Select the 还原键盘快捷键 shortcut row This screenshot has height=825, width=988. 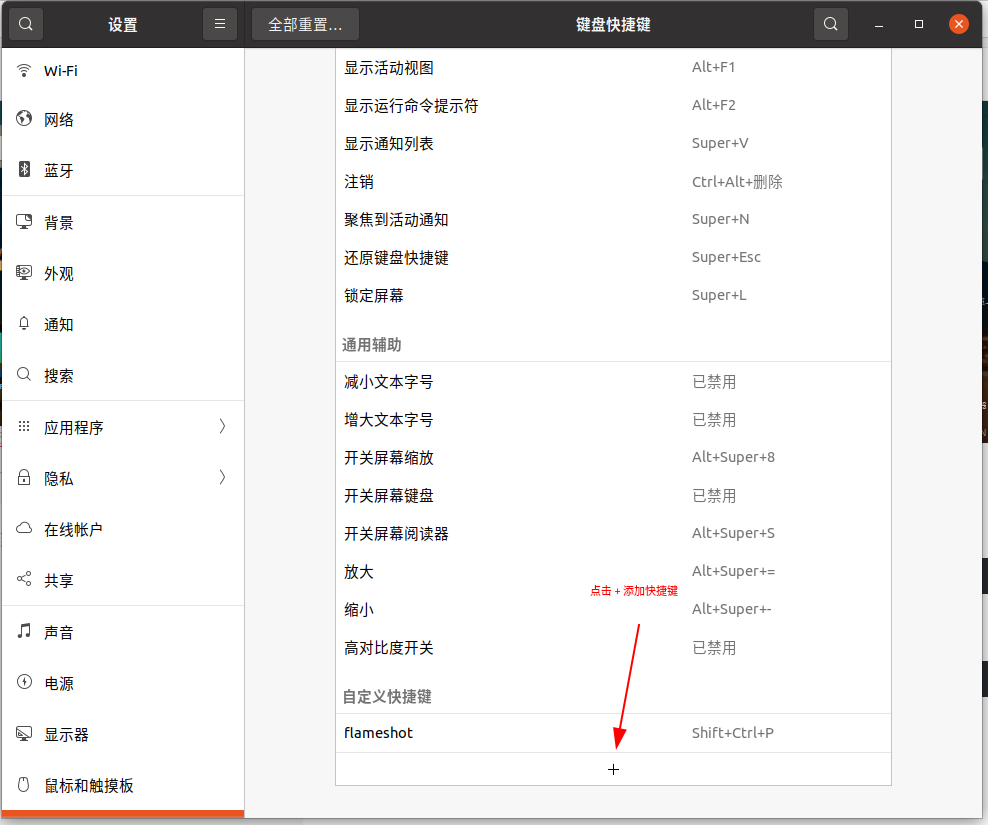click(x=613, y=257)
